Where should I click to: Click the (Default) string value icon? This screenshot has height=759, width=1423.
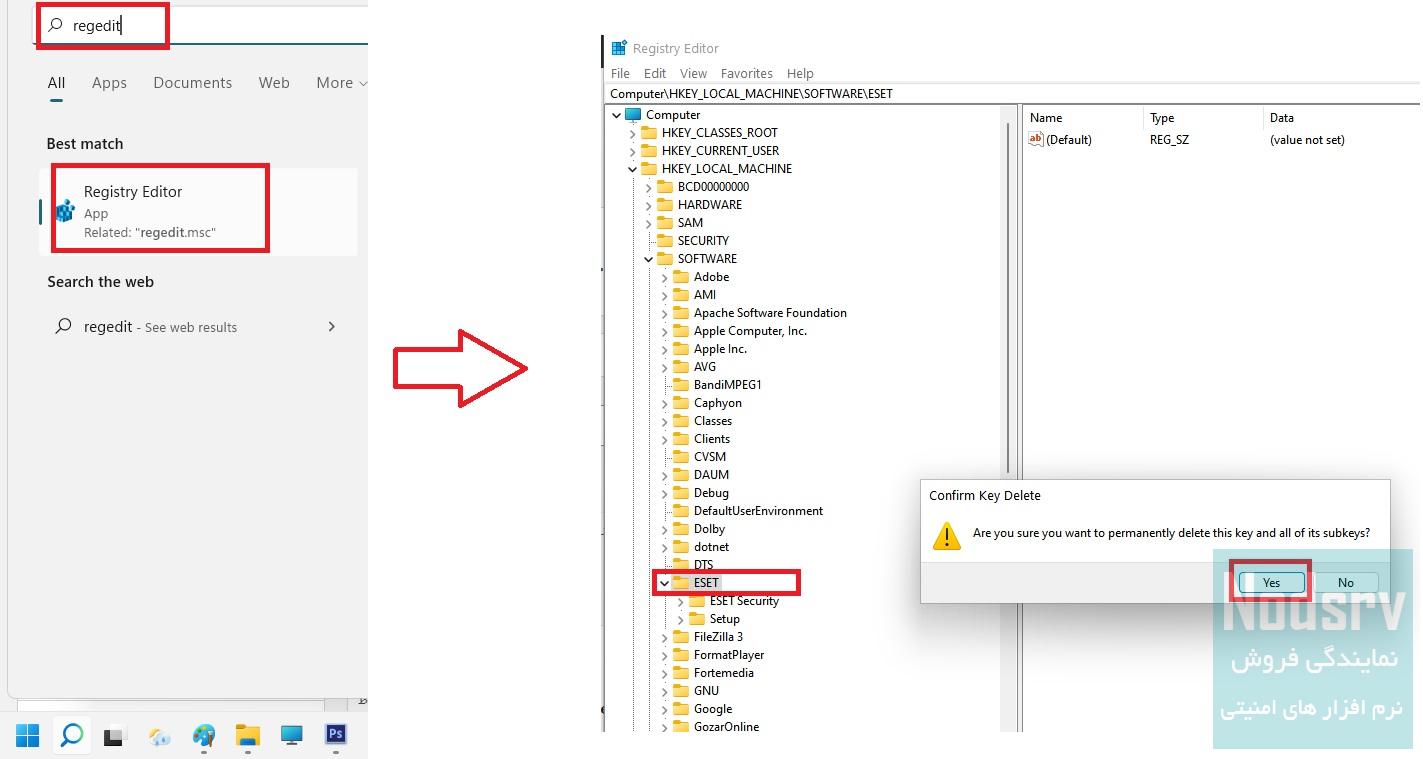1036,140
